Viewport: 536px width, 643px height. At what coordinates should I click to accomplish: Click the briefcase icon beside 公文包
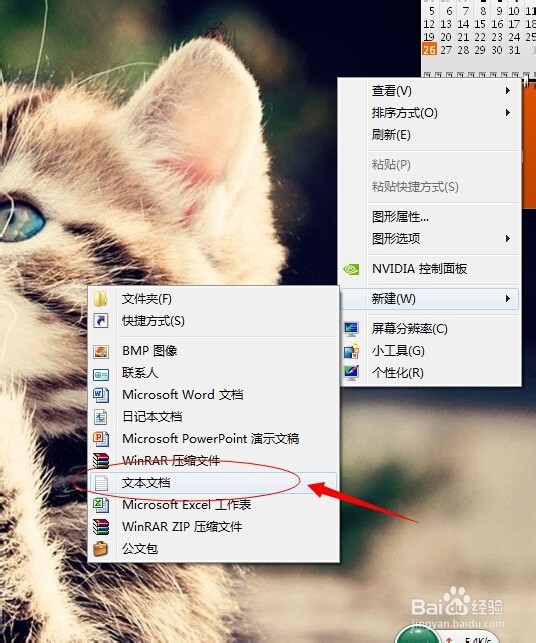[100, 549]
